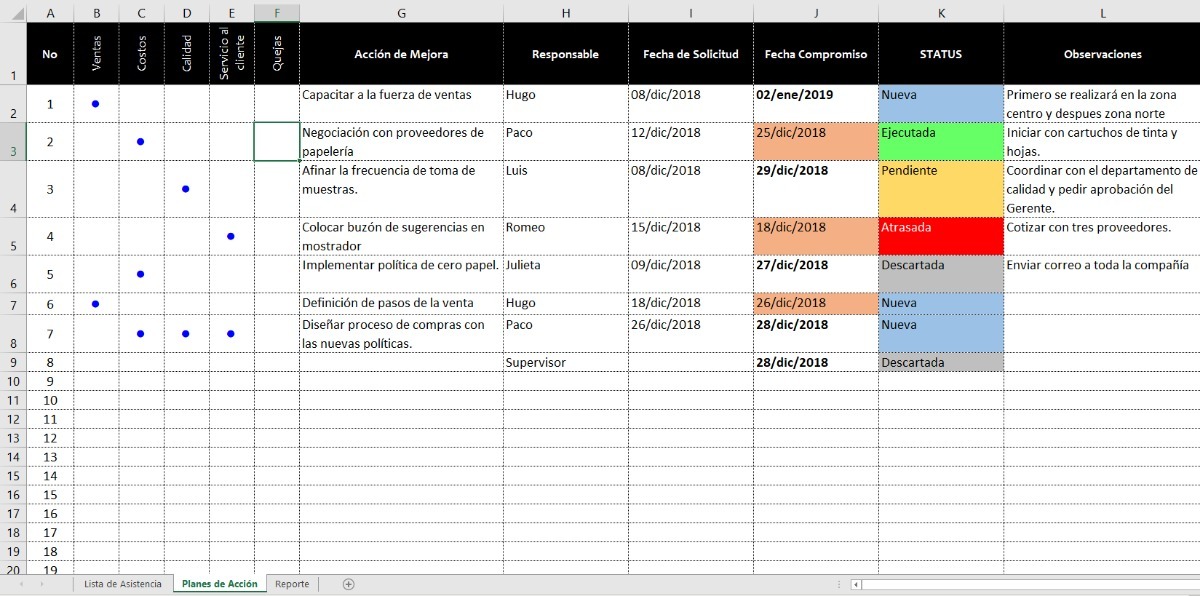Open the Reporte sheet tab
Image resolution: width=1200 pixels, height=596 pixels.
[292, 584]
